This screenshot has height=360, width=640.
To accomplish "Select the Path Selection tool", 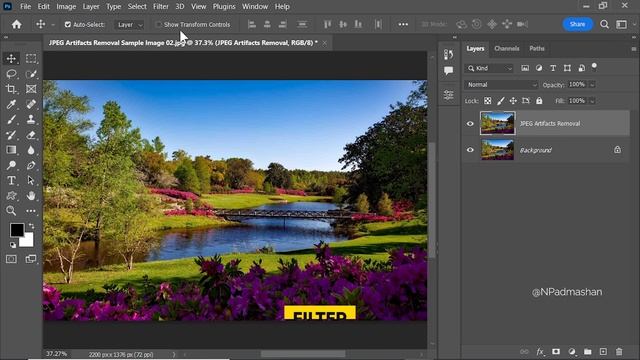I will coord(31,180).
